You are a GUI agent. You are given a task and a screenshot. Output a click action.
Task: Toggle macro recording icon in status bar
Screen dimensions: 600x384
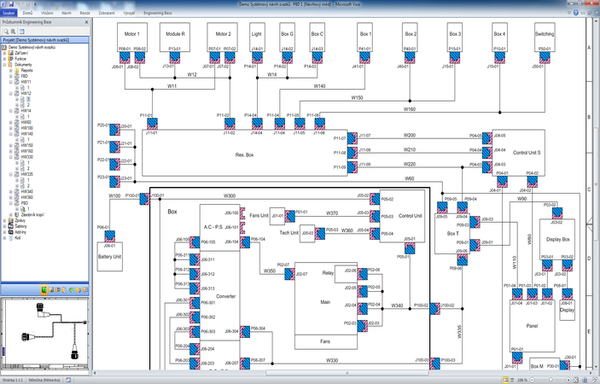pos(68,380)
